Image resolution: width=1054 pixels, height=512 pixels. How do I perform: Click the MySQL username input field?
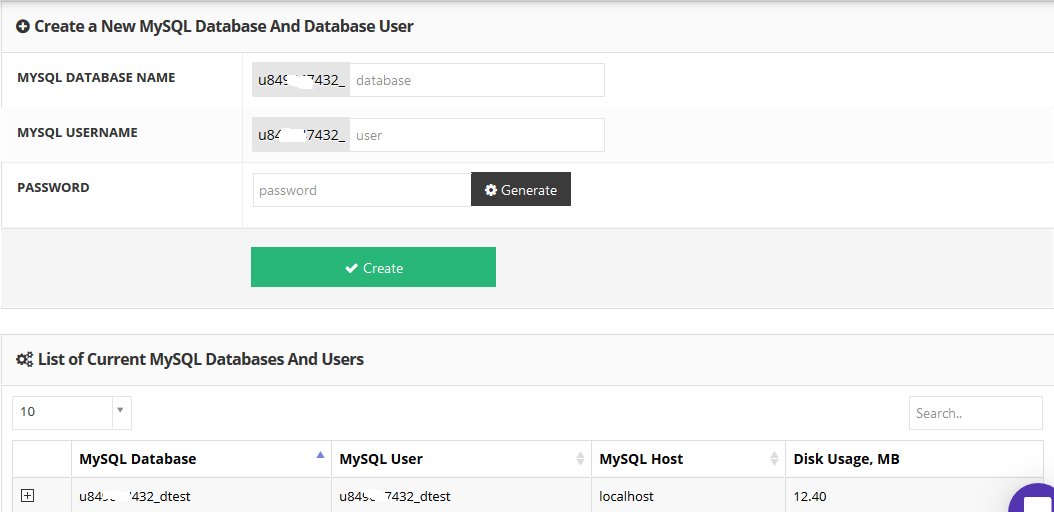(477, 135)
